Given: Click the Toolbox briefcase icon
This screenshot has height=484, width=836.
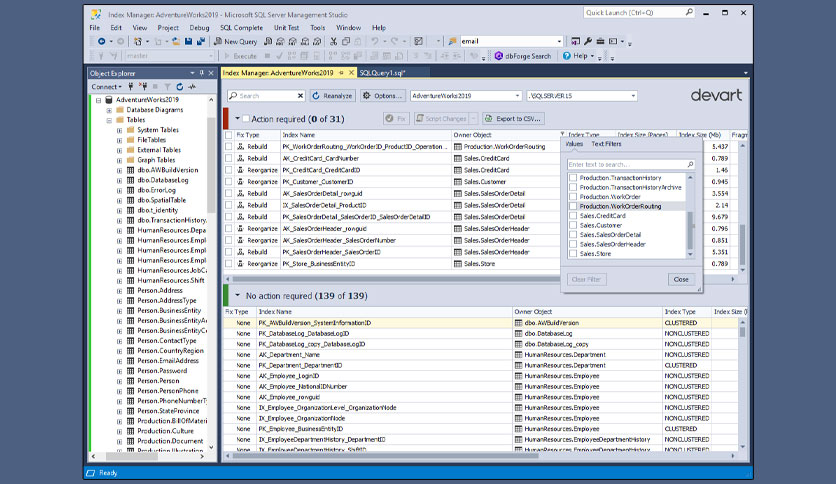Looking at the screenshot, I should point(600,41).
